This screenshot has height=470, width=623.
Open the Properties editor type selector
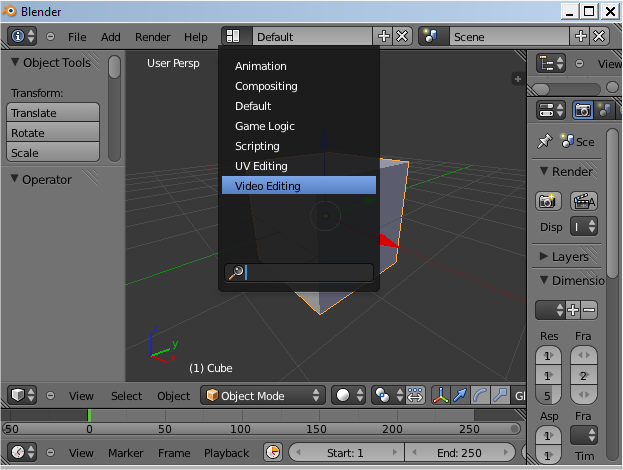coord(551,110)
